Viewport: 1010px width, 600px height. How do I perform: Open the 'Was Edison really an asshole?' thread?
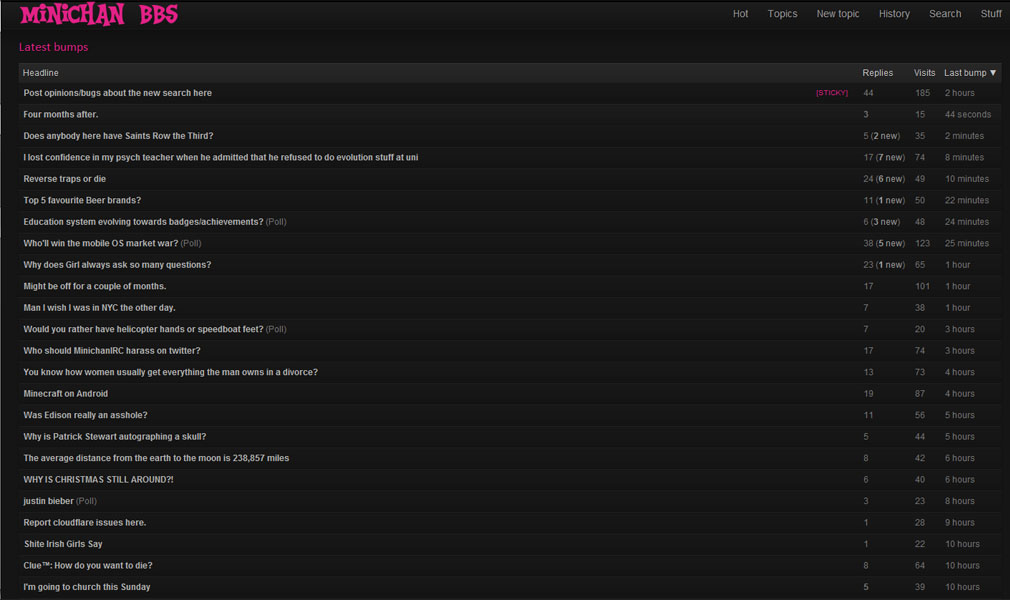[x=85, y=416]
